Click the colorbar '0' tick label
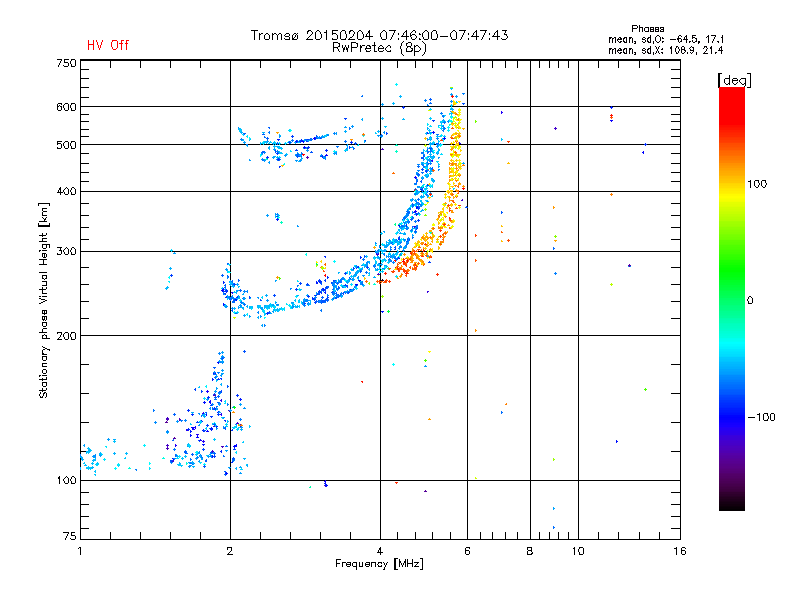Image resolution: width=800 pixels, height=600 pixels. (x=750, y=301)
